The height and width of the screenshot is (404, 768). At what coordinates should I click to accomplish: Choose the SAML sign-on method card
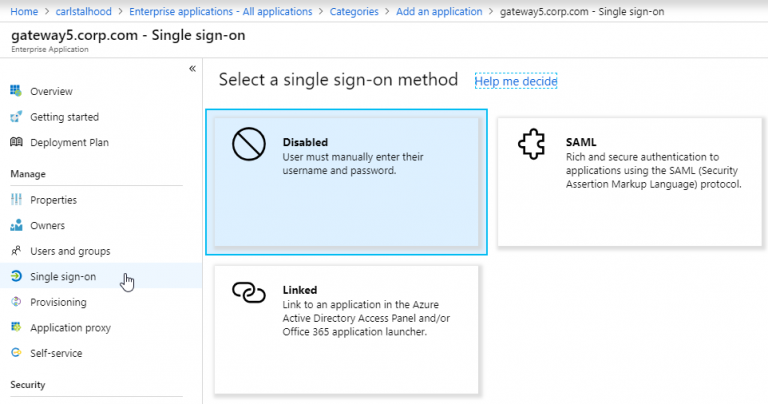(625, 181)
